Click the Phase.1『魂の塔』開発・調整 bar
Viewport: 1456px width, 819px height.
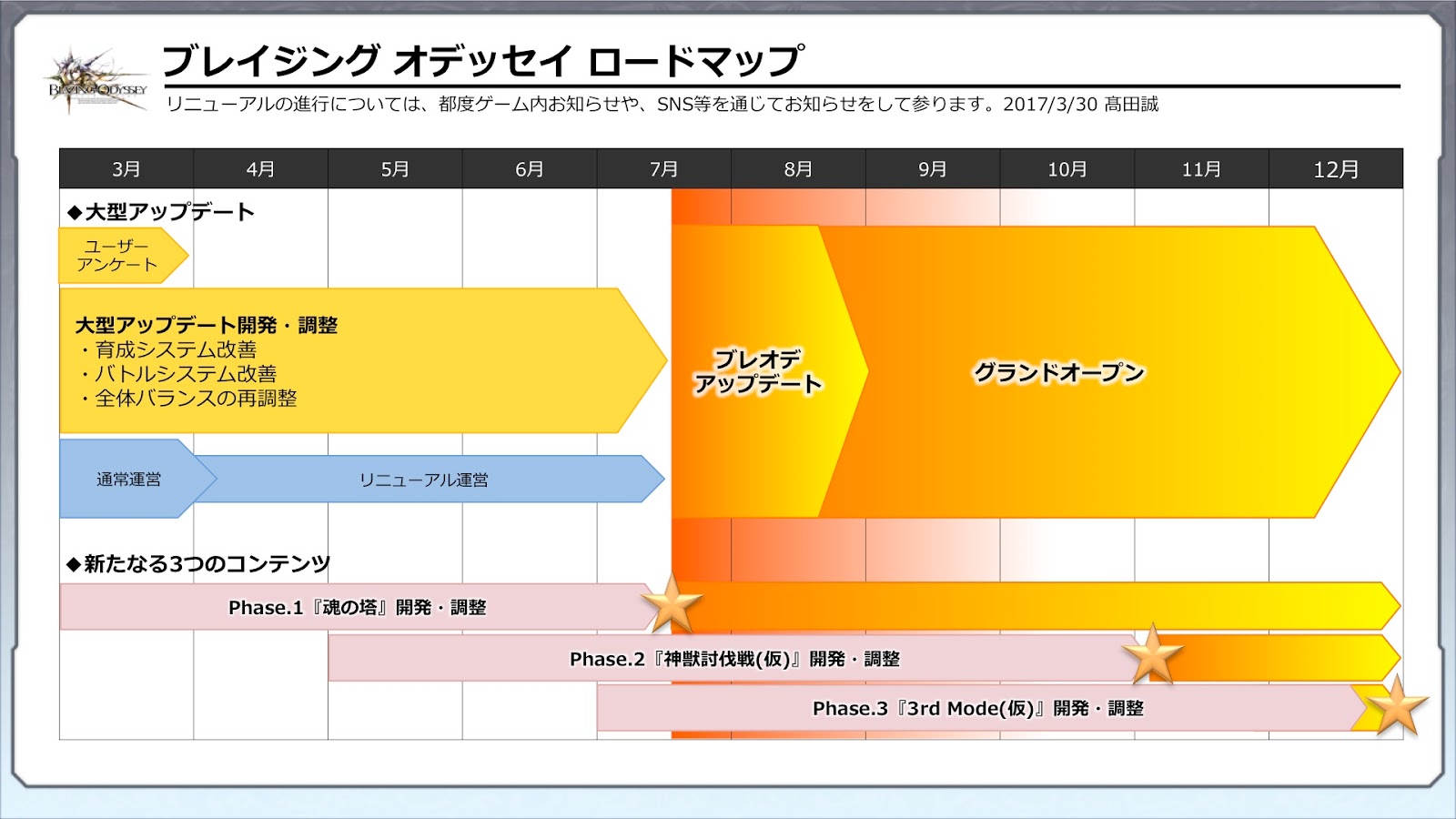[x=357, y=607]
